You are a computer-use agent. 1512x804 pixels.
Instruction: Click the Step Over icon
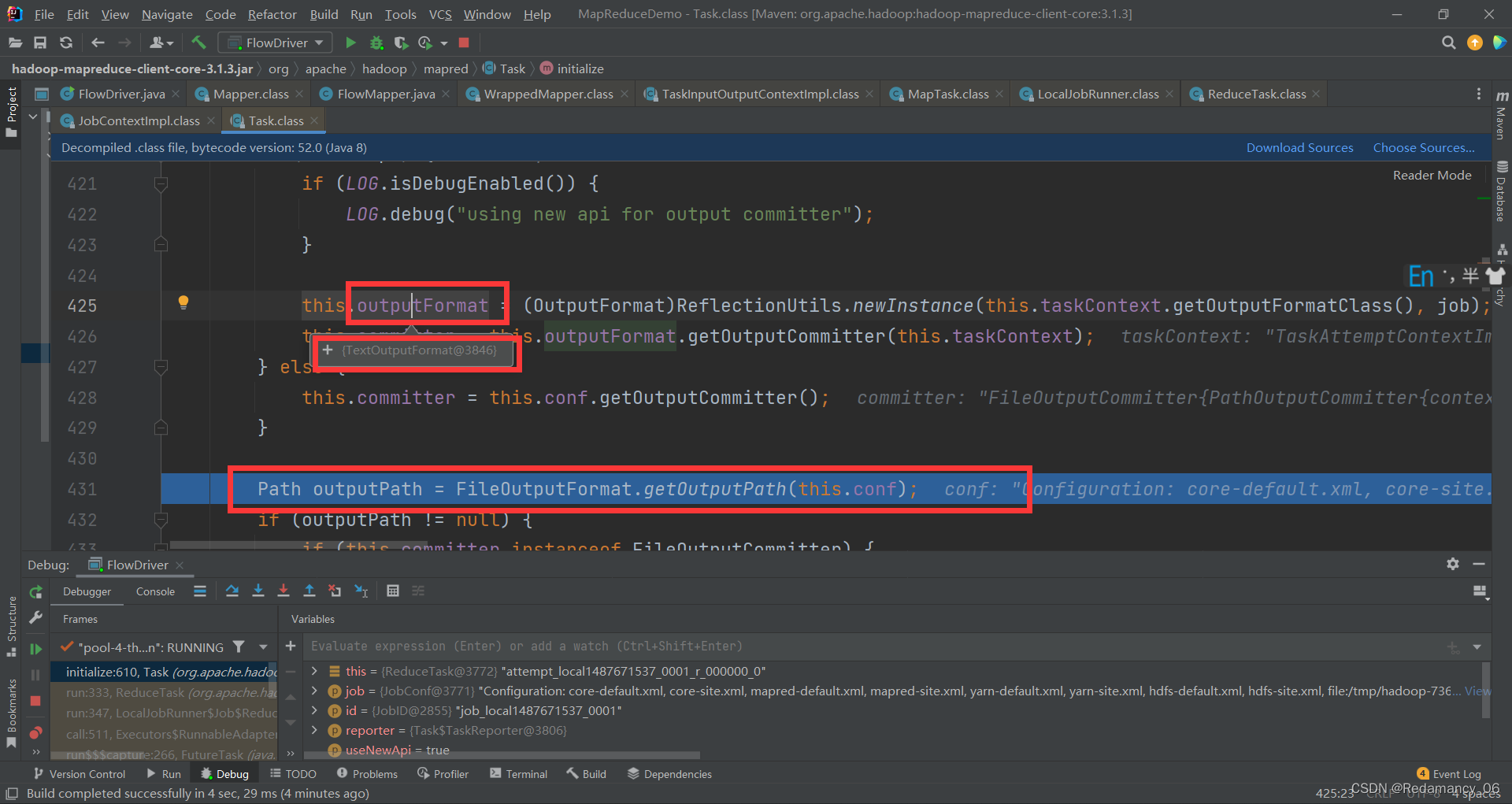[x=232, y=591]
